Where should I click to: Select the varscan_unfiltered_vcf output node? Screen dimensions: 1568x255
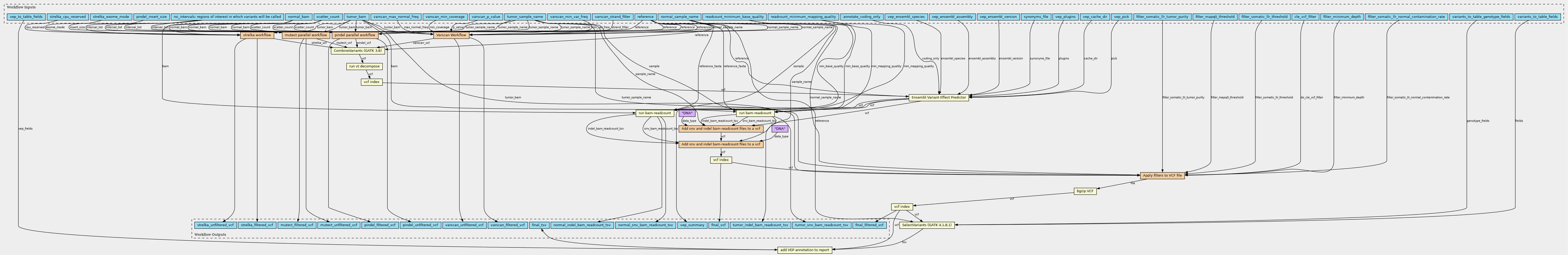coord(465,225)
